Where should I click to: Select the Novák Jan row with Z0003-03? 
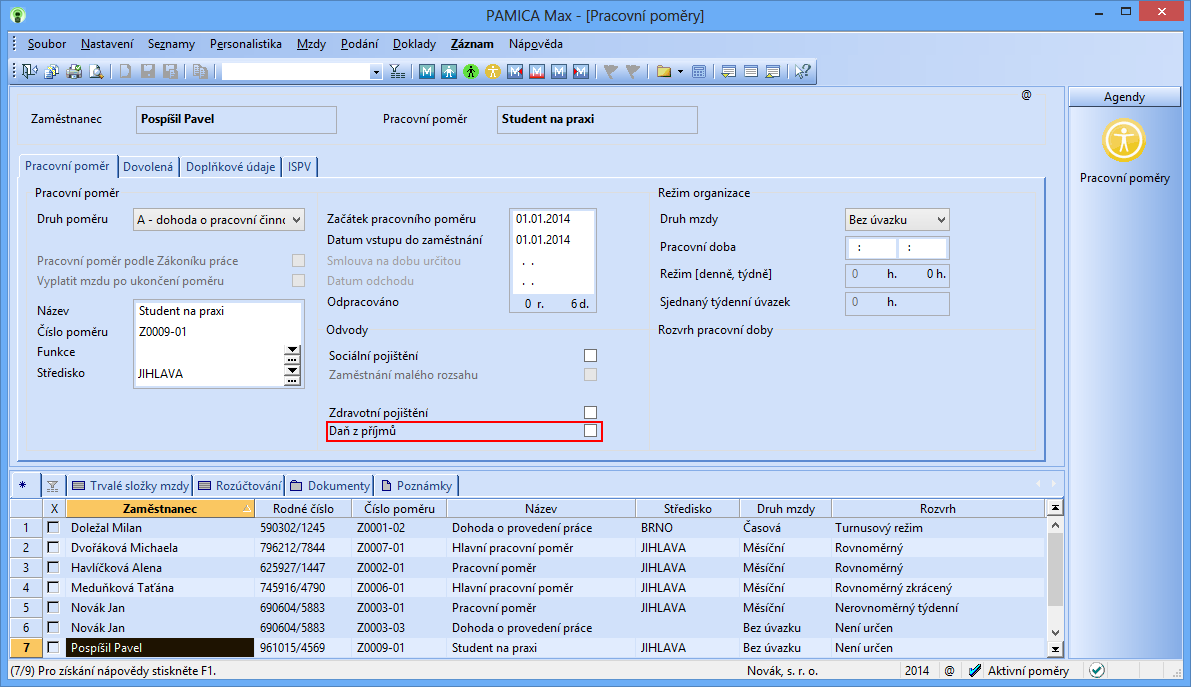point(528,628)
